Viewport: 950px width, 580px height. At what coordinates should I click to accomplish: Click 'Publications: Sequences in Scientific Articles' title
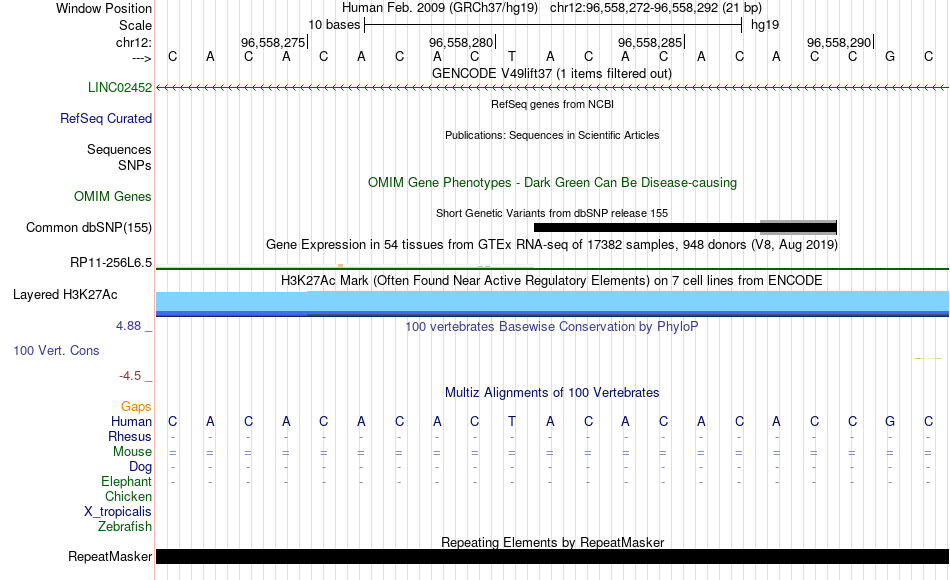coord(552,135)
